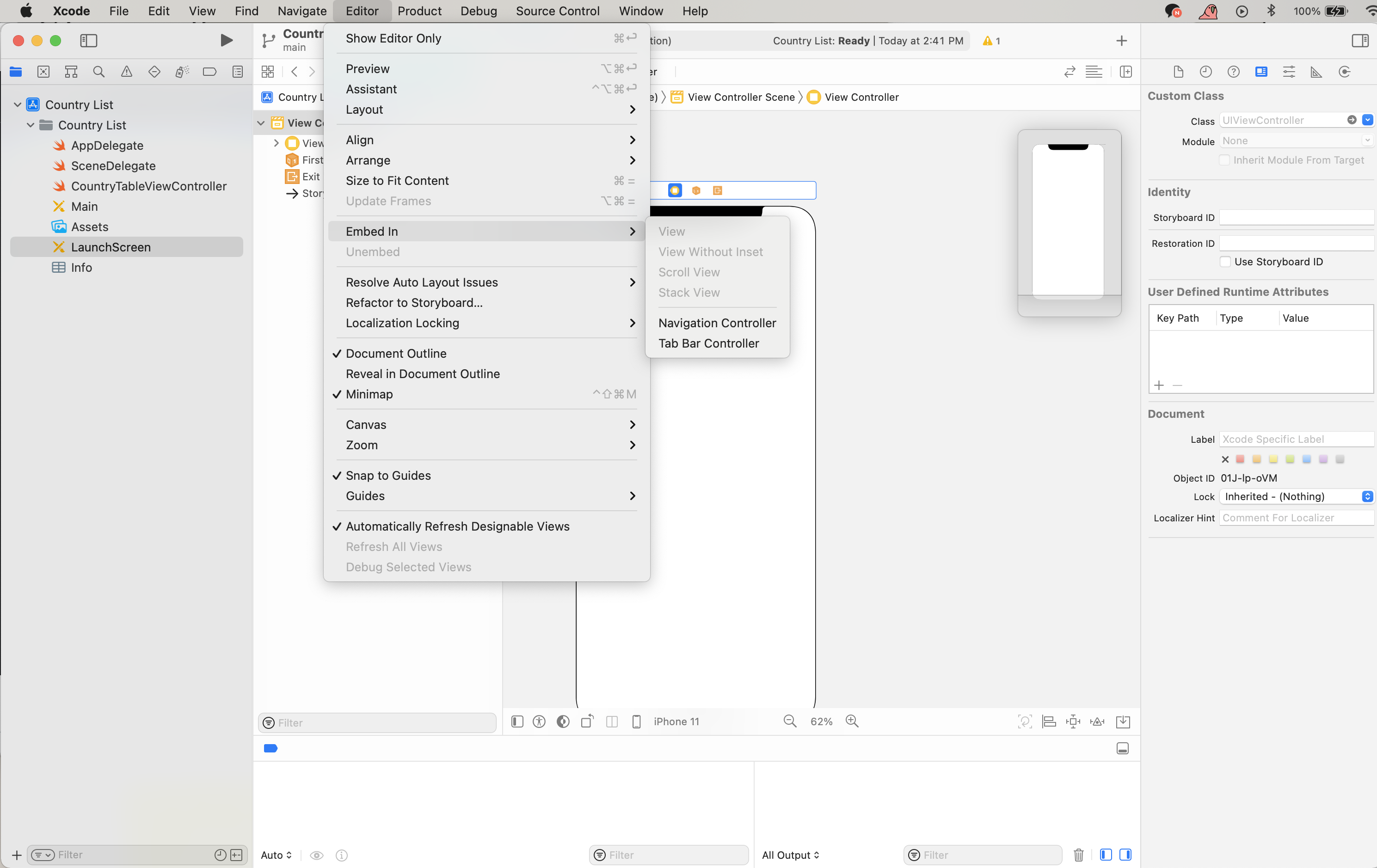
Task: Toggle the document outline button
Action: pyautogui.click(x=517, y=721)
